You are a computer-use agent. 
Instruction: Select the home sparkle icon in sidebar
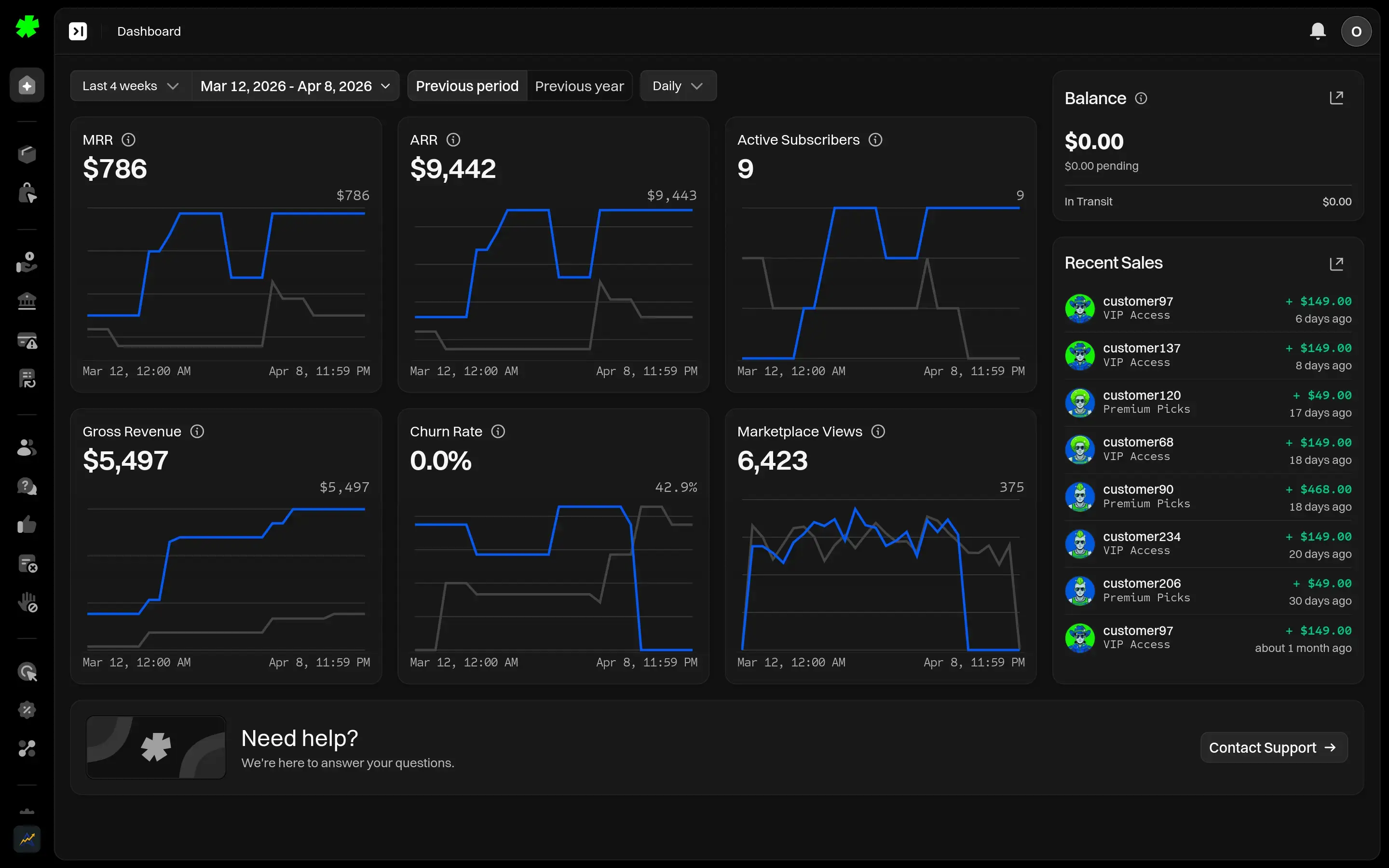[x=27, y=85]
